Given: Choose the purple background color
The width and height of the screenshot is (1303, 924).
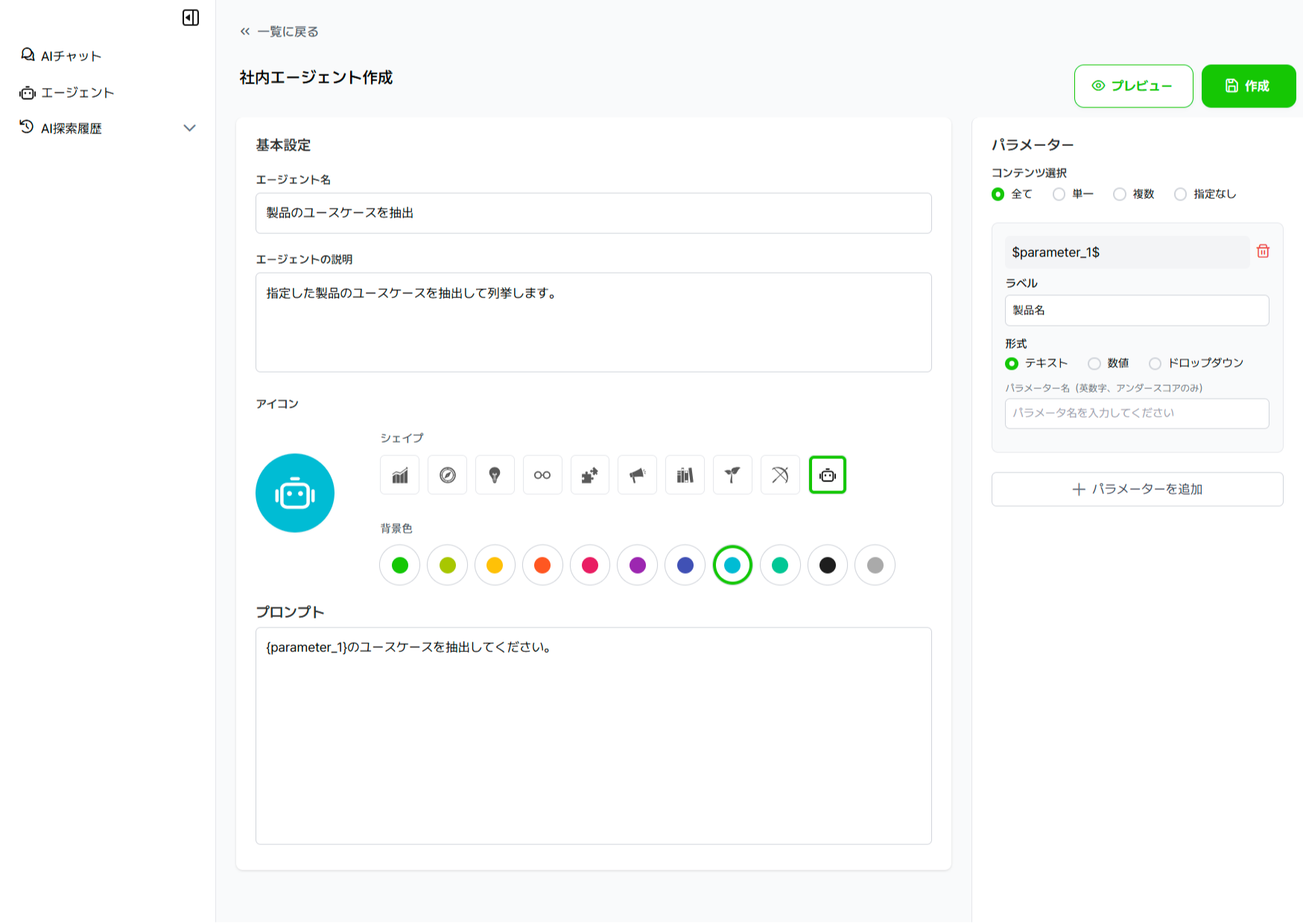Looking at the screenshot, I should [637, 566].
